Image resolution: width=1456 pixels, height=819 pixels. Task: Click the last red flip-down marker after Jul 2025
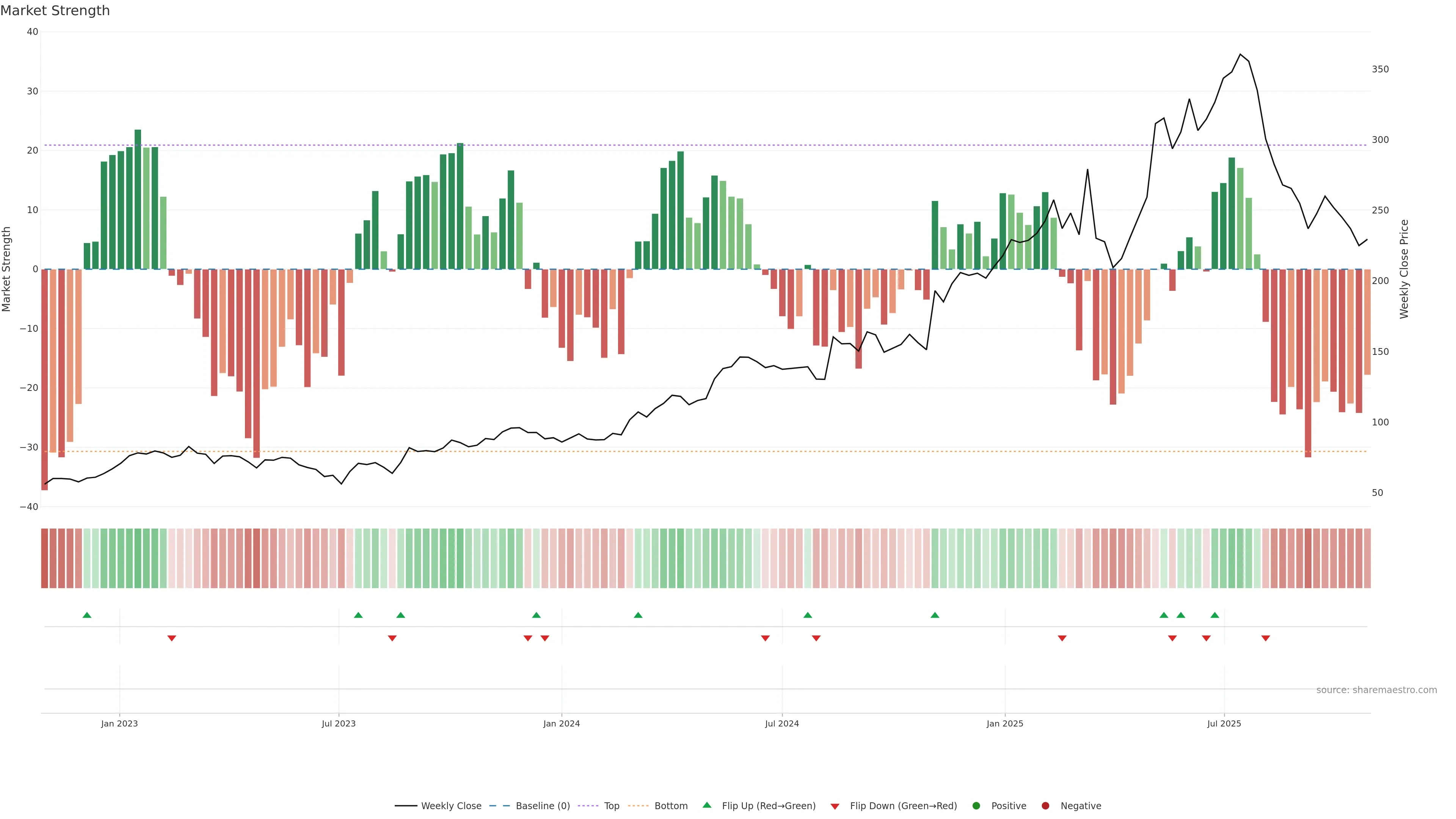click(x=1266, y=638)
